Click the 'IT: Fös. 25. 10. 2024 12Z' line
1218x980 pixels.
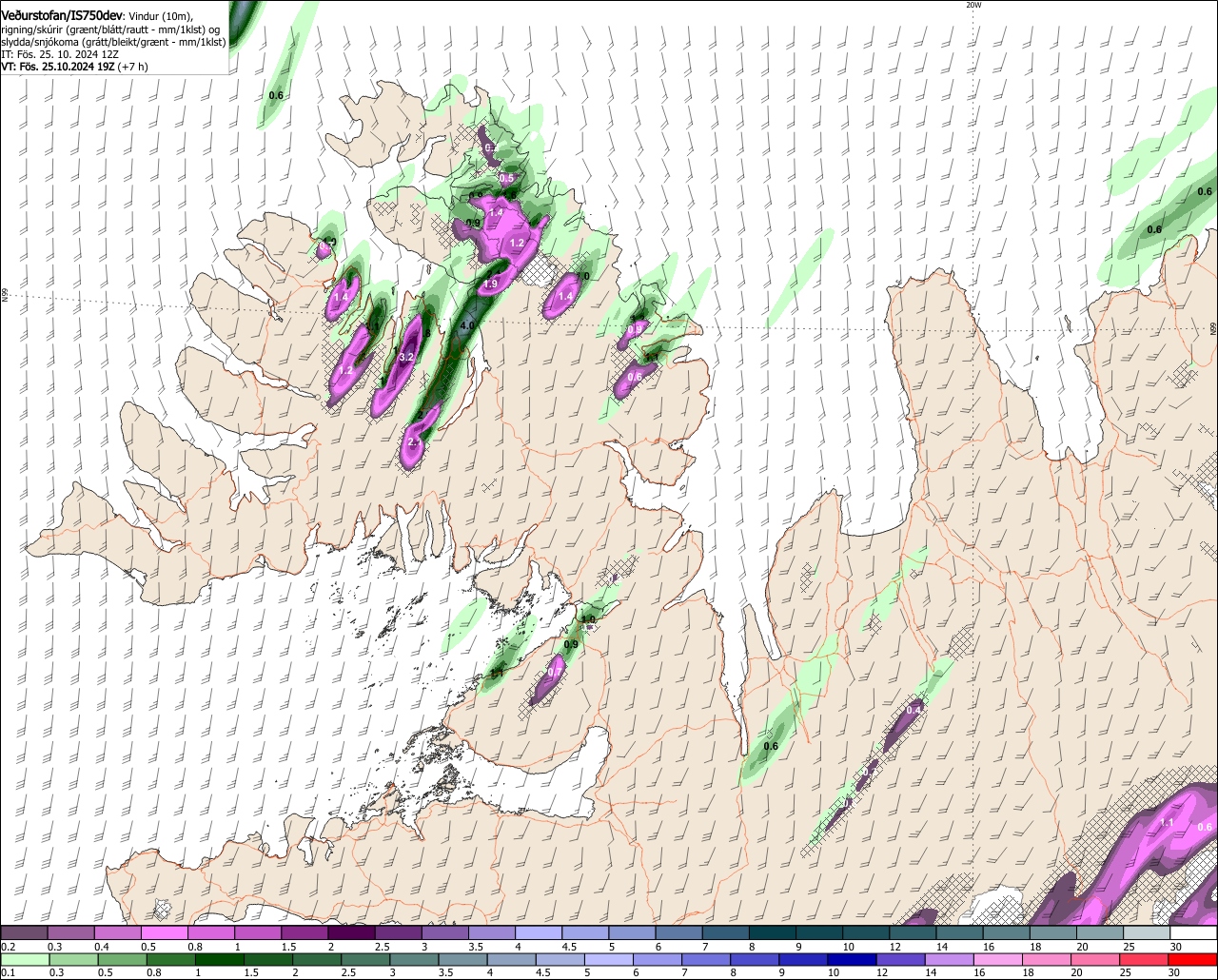(x=60, y=54)
